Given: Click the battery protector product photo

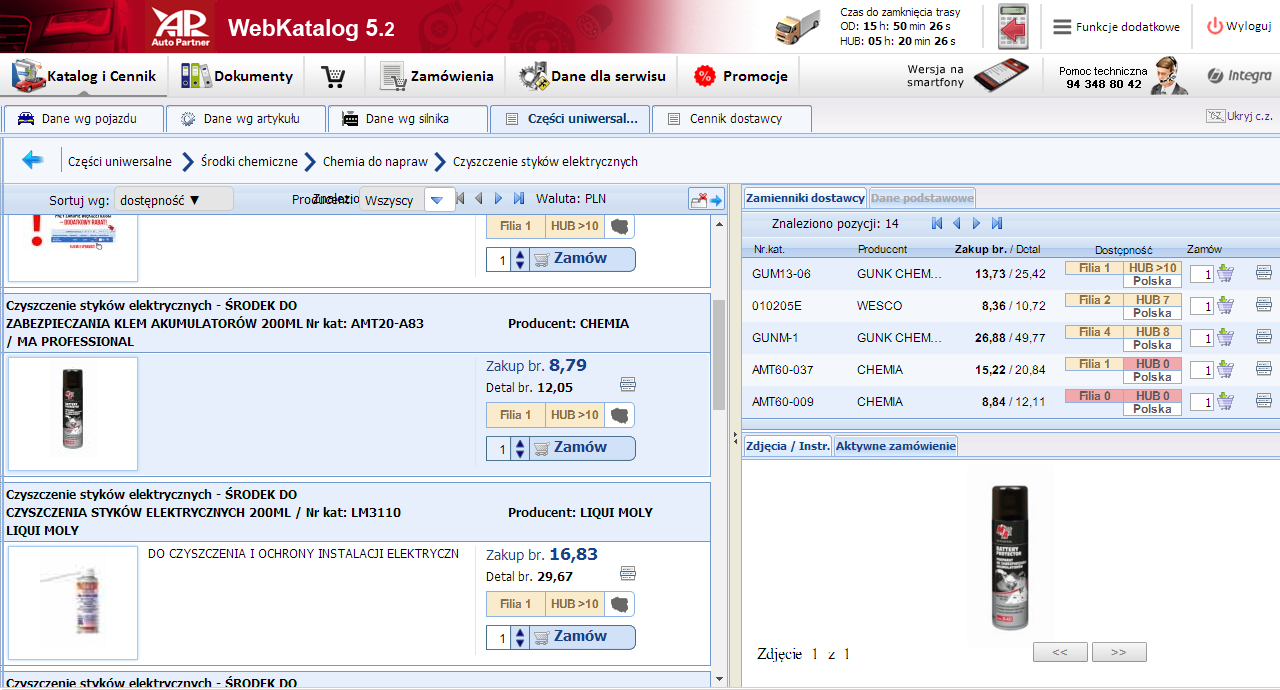Looking at the screenshot, I should 1011,556.
